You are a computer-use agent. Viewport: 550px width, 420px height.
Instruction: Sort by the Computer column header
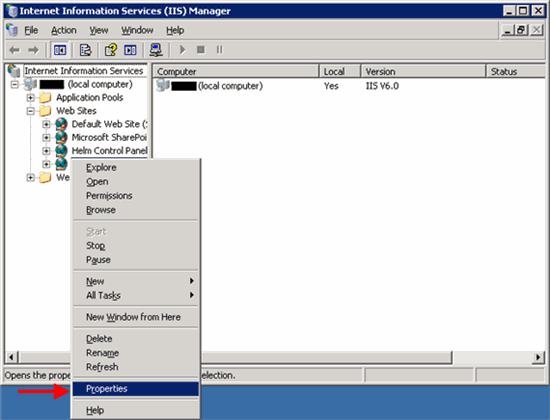tap(236, 72)
